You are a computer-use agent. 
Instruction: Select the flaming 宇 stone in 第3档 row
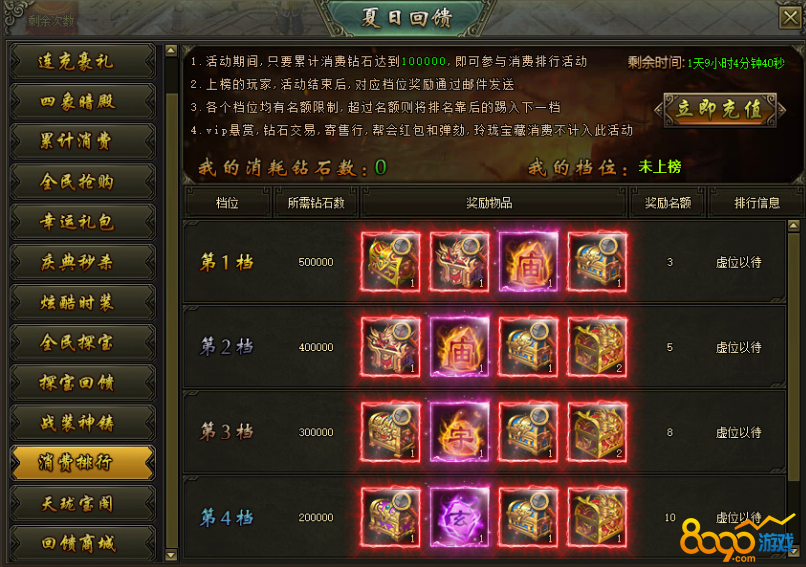pos(460,432)
